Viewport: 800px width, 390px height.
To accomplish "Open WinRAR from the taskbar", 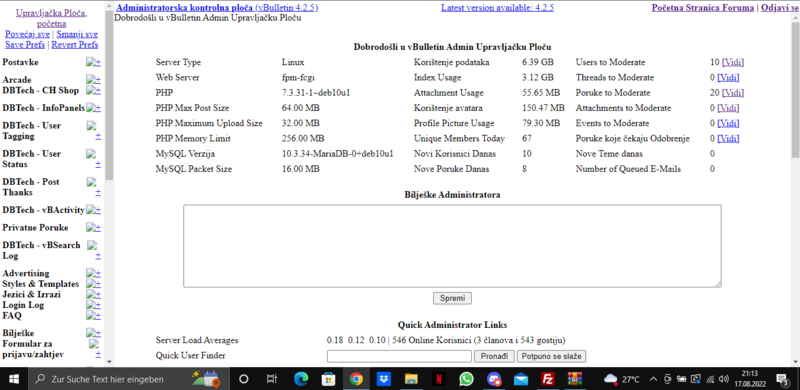I will (x=575, y=379).
